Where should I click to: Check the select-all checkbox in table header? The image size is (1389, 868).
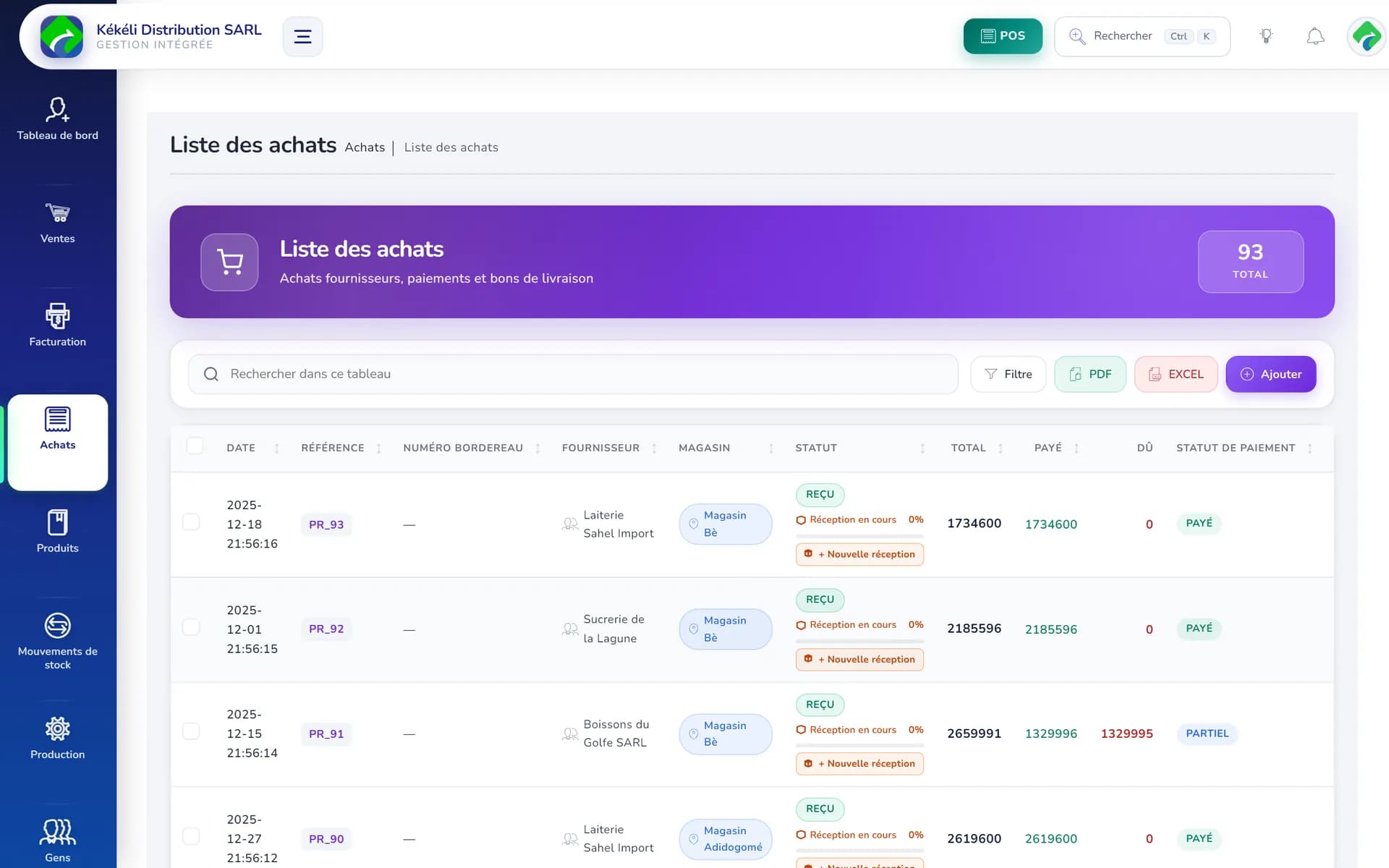coord(195,446)
